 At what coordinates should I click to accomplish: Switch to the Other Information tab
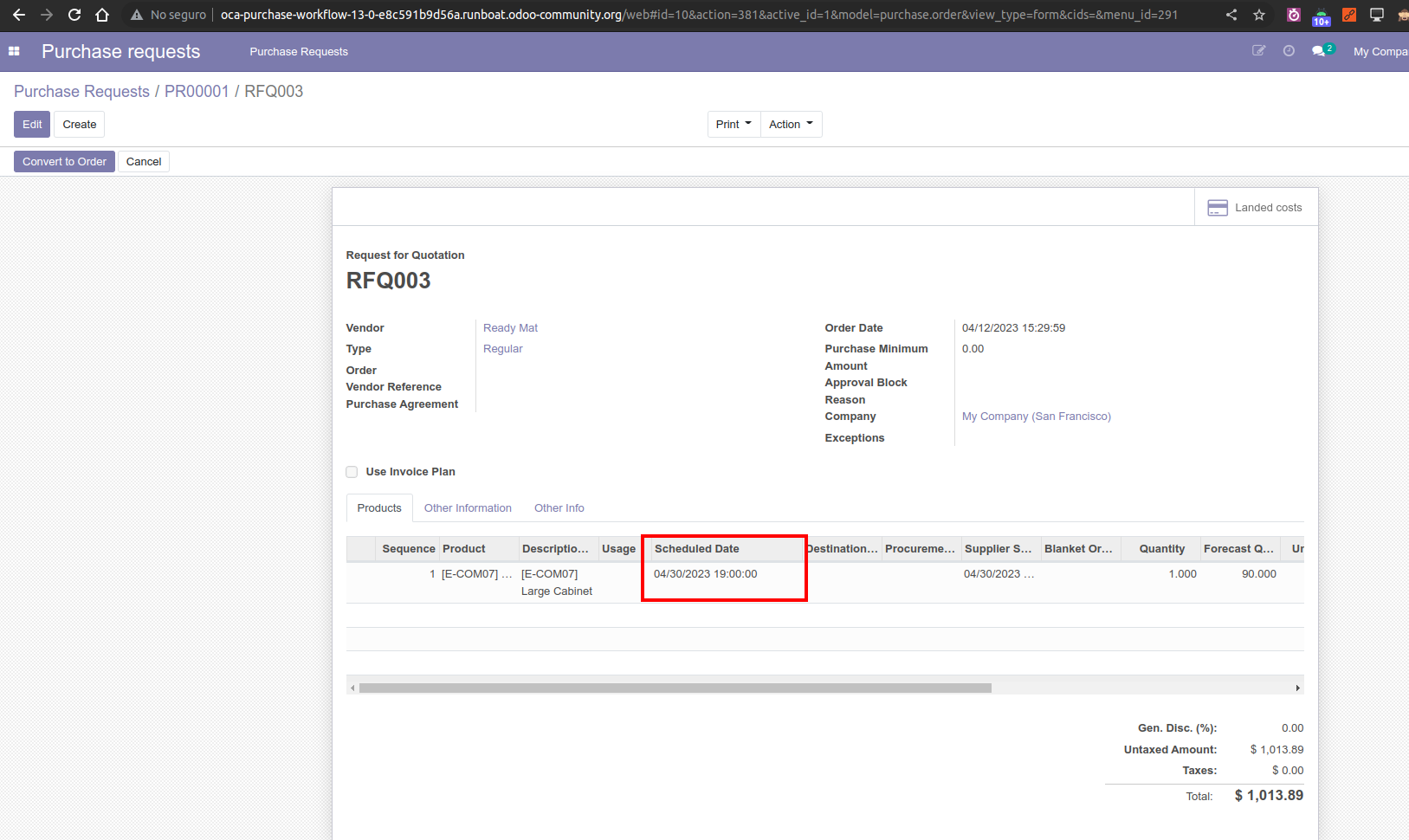pos(468,507)
